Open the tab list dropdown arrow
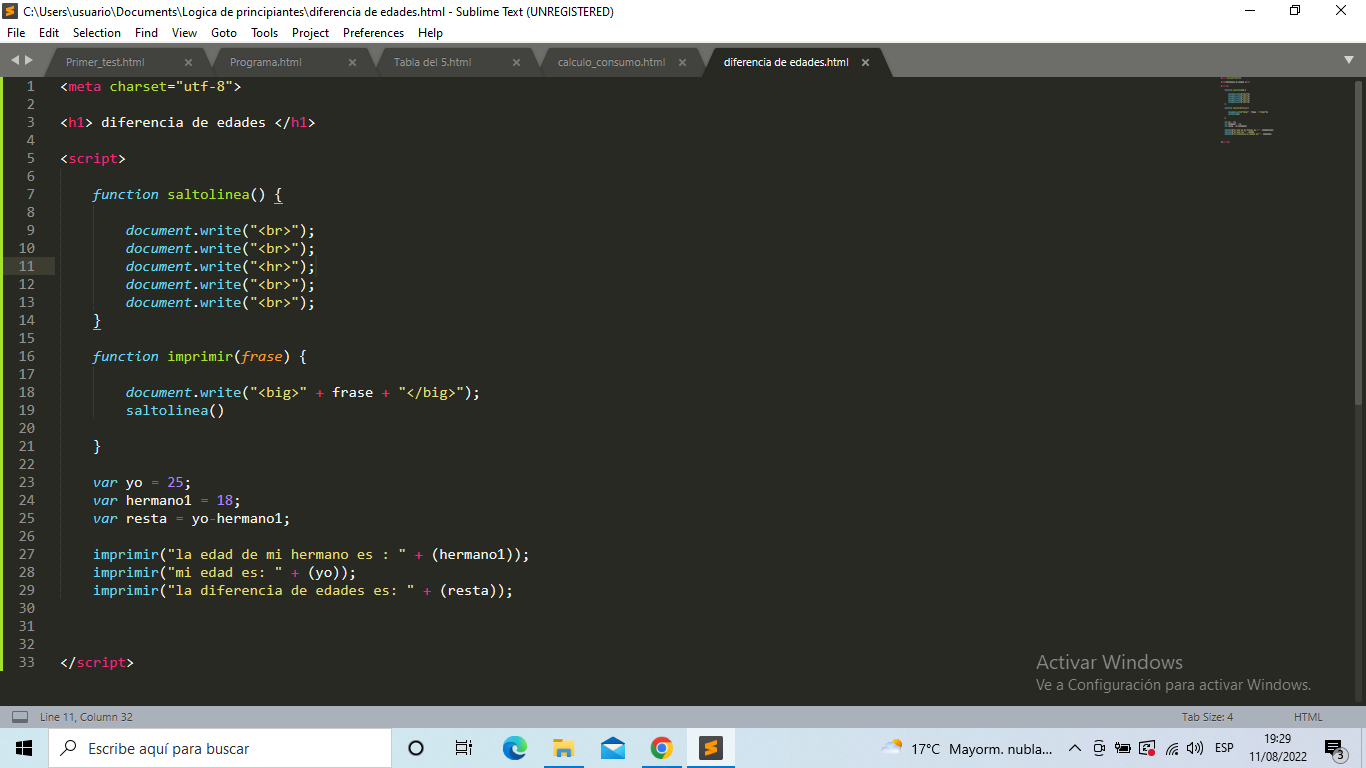The width and height of the screenshot is (1366, 768). [x=1349, y=61]
